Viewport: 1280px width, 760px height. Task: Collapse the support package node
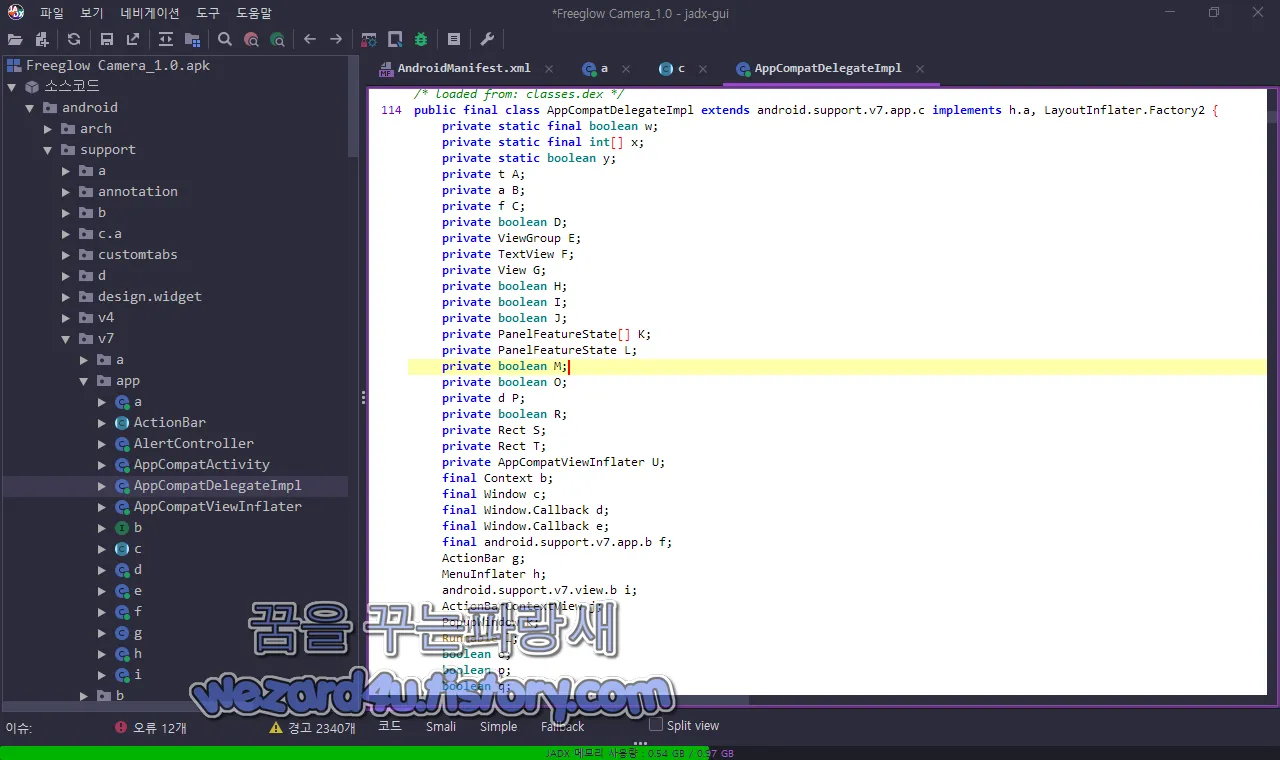coord(48,150)
